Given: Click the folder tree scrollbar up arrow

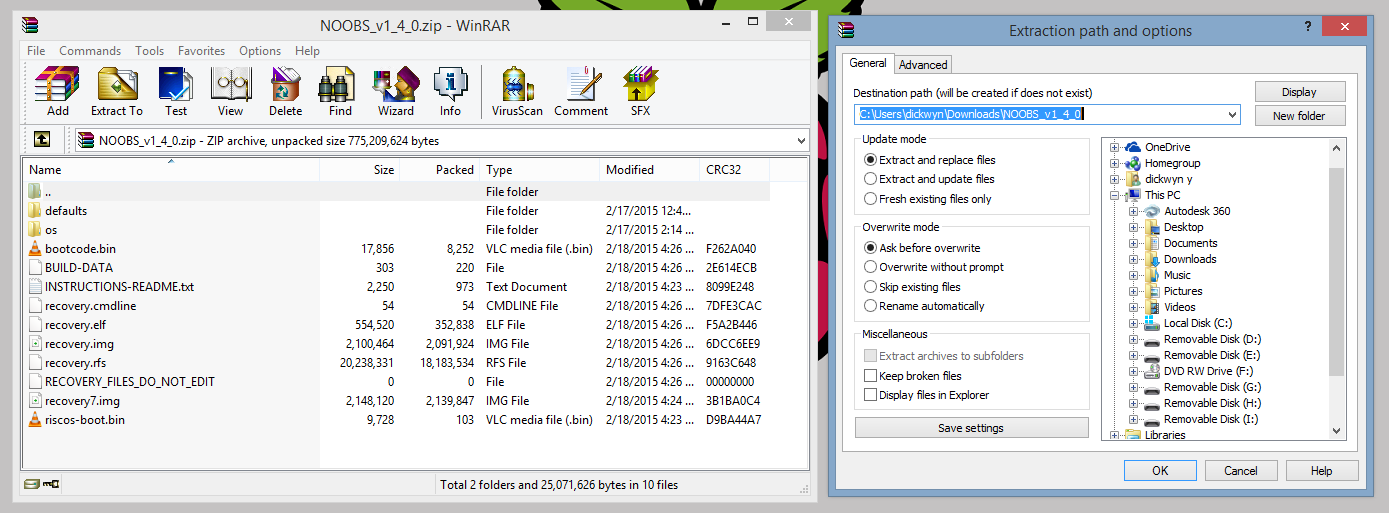Looking at the screenshot, I should [x=1337, y=147].
